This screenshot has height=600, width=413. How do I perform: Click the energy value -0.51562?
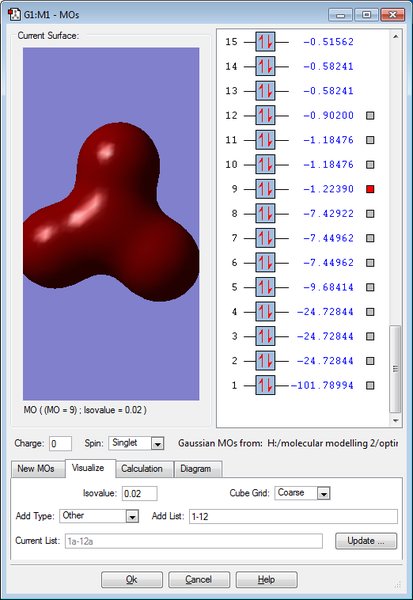tap(328, 42)
